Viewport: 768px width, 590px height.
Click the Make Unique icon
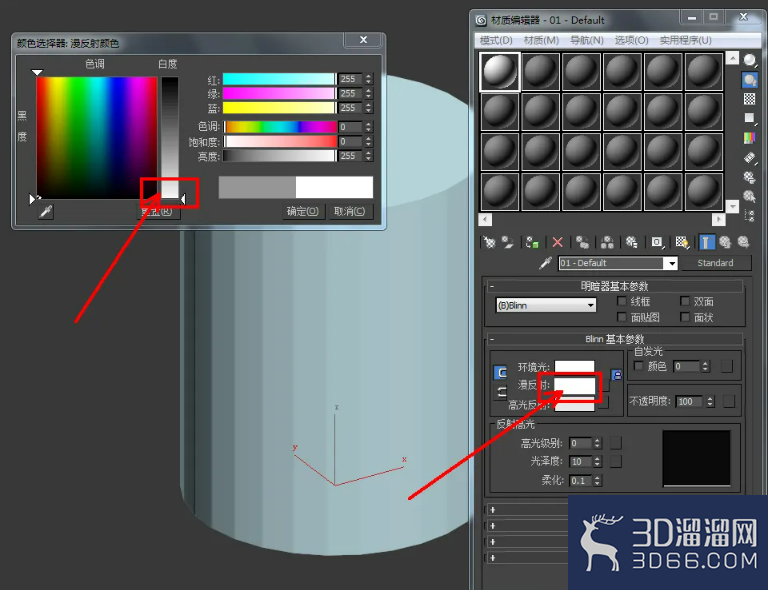(607, 242)
